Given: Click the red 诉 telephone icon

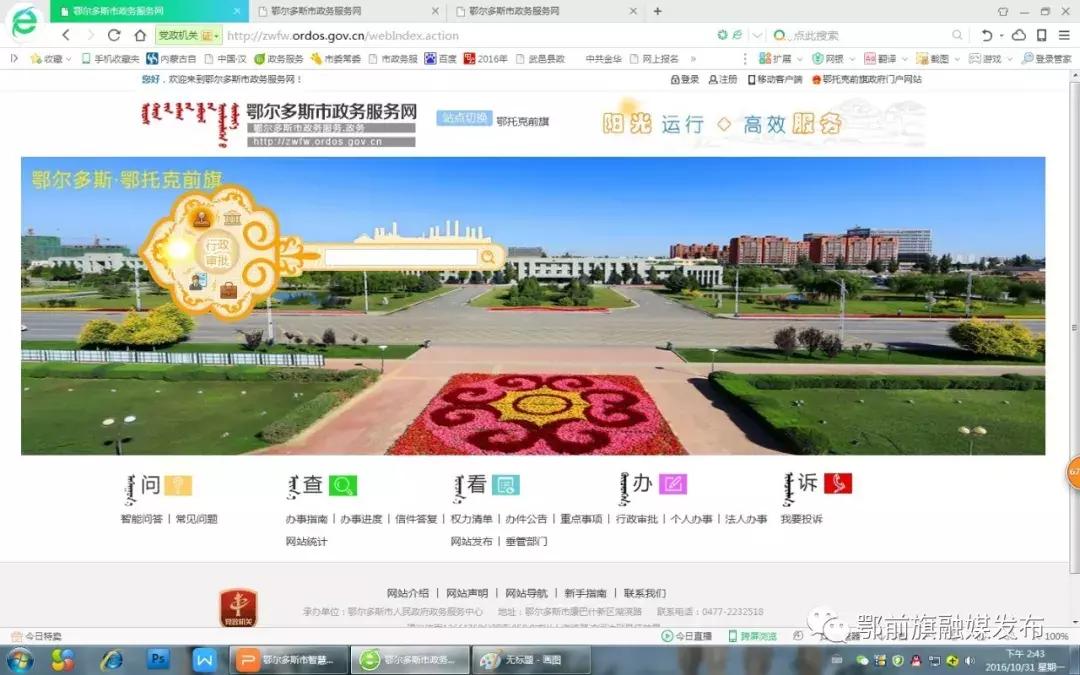Looking at the screenshot, I should click(840, 484).
